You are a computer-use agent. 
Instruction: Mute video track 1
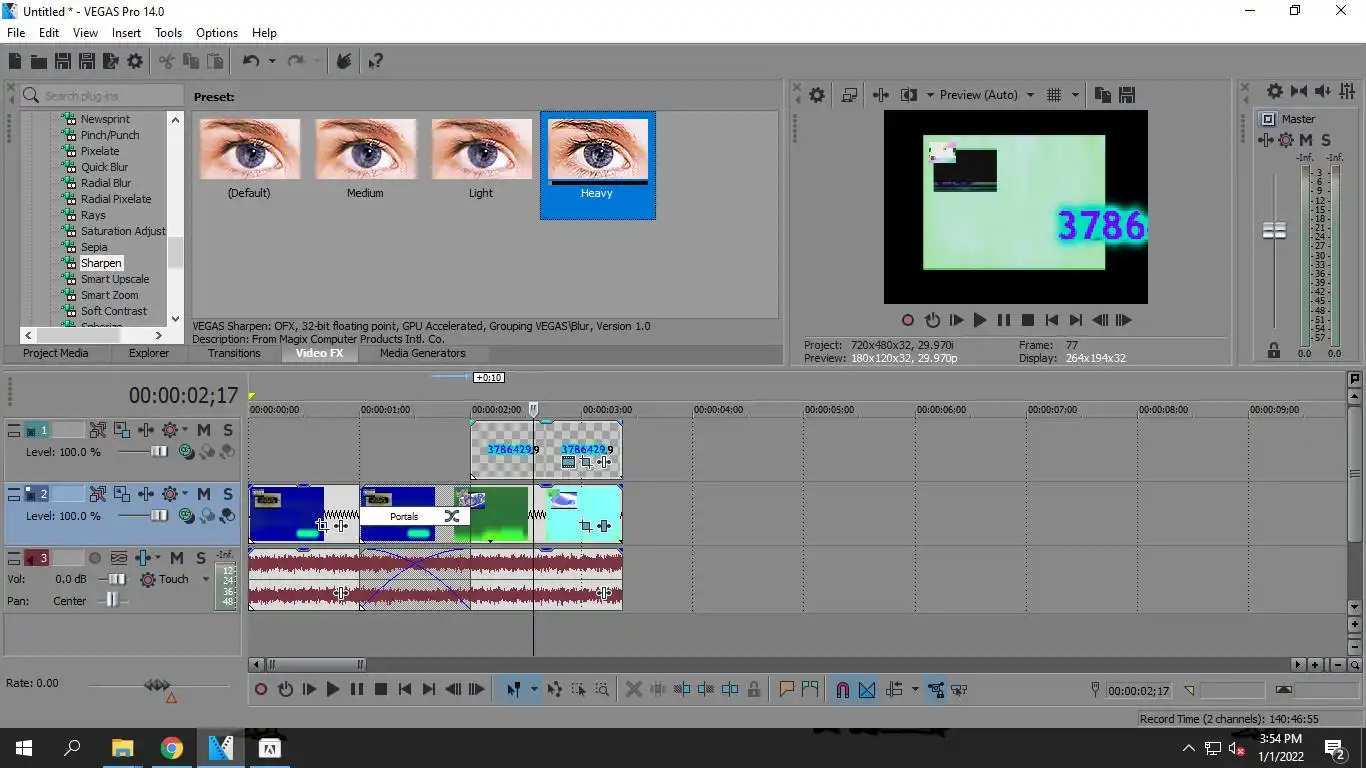click(204, 430)
